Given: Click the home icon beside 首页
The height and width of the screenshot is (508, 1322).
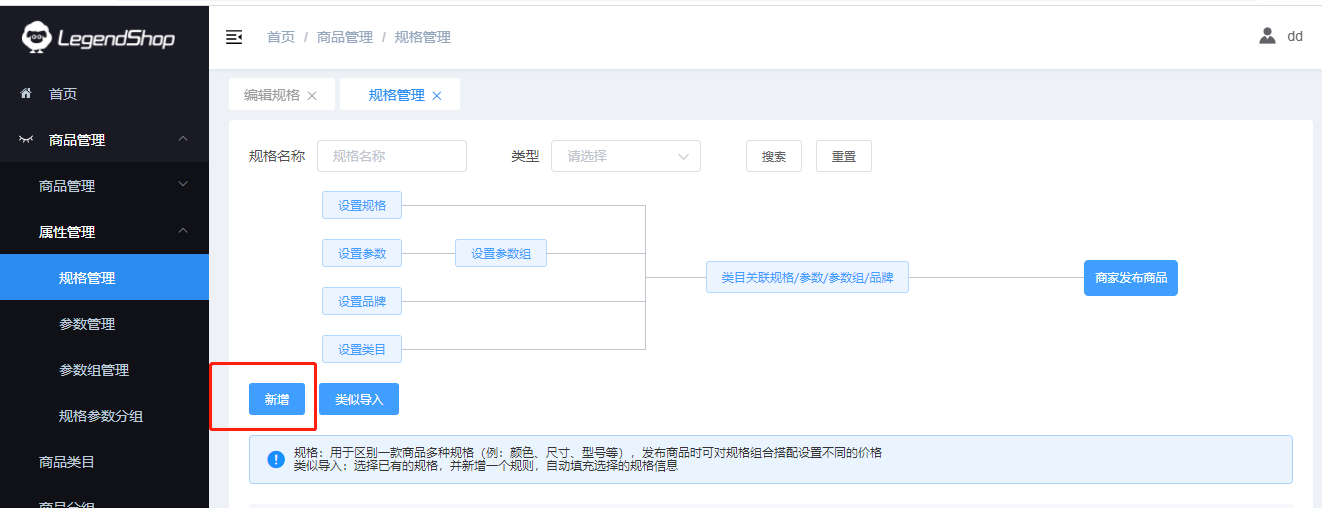Looking at the screenshot, I should [x=26, y=93].
